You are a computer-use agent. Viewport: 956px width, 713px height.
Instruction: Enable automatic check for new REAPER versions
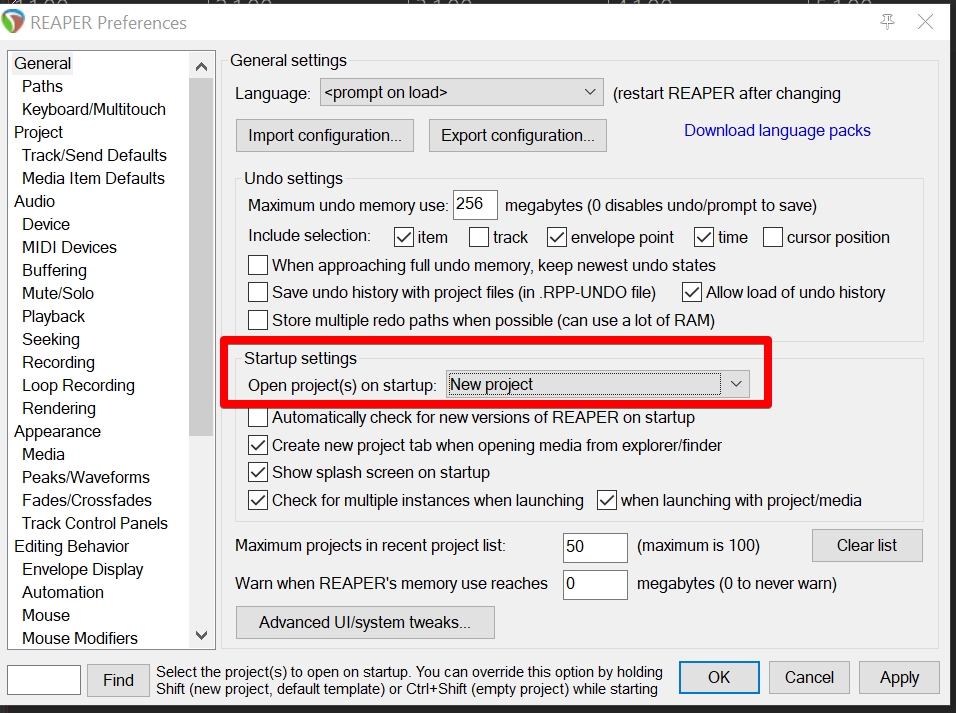[x=258, y=418]
